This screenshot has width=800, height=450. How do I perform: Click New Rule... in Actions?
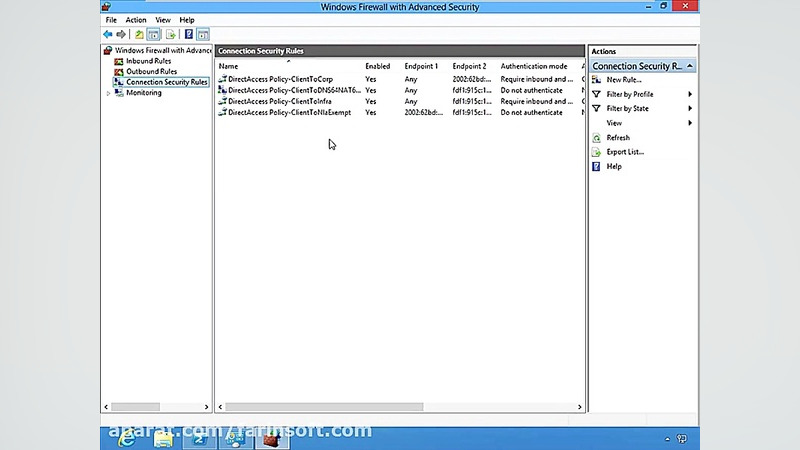[x=624, y=80]
